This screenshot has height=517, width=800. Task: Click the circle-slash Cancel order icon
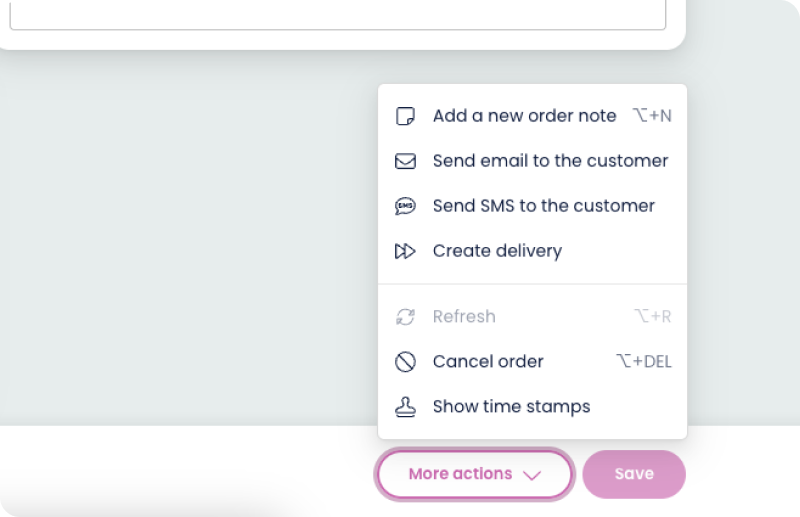[x=405, y=362]
